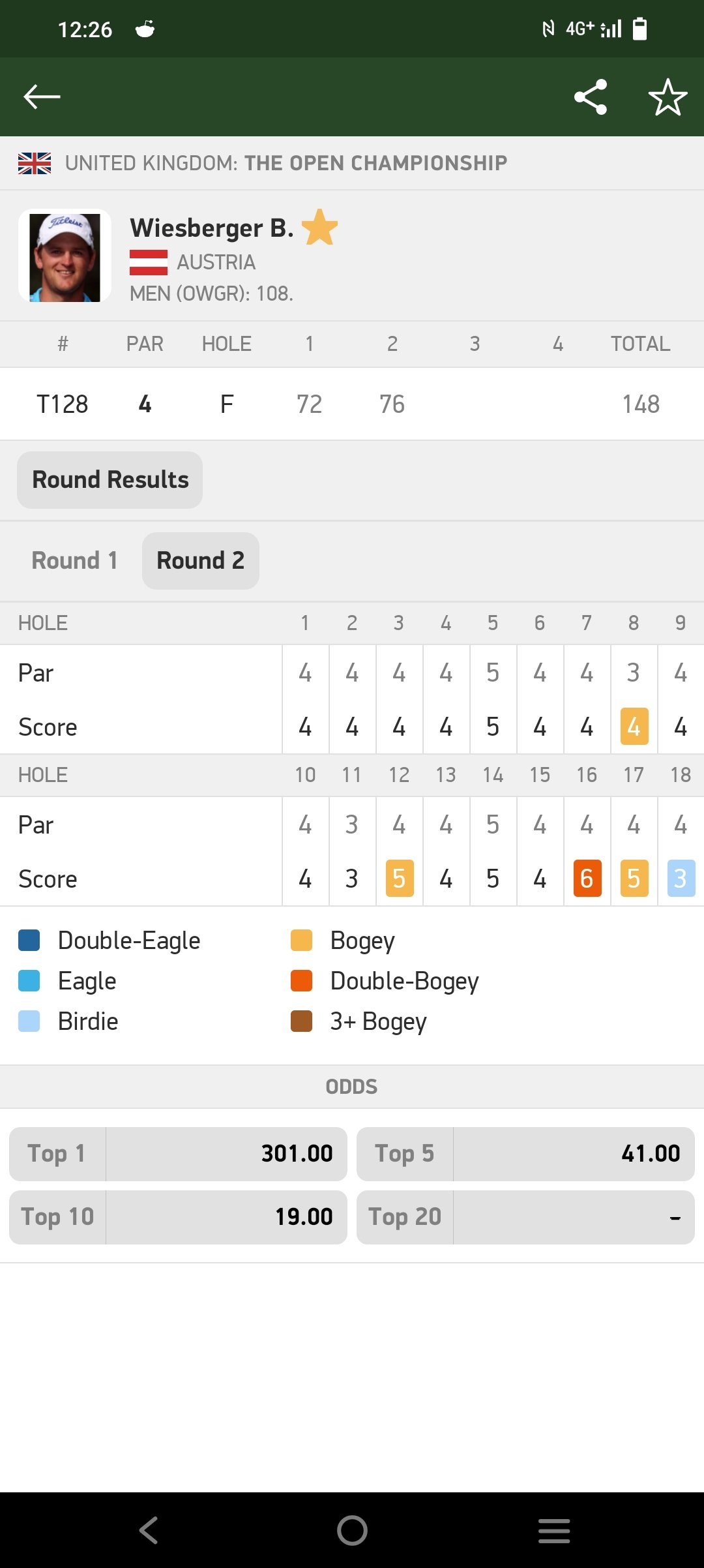Image resolution: width=704 pixels, height=1568 pixels.
Task: Tap the Top 20 odds box
Action: 525,1217
